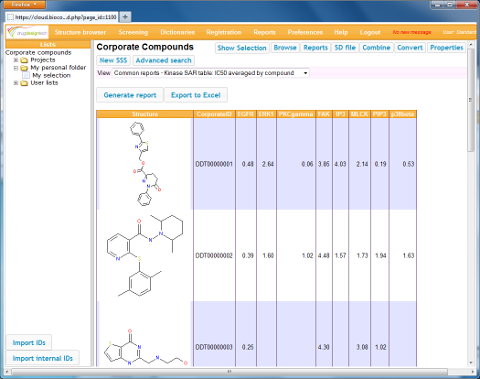Click the DDT00000001 ID cell
The width and height of the screenshot is (480, 379).
click(x=214, y=164)
